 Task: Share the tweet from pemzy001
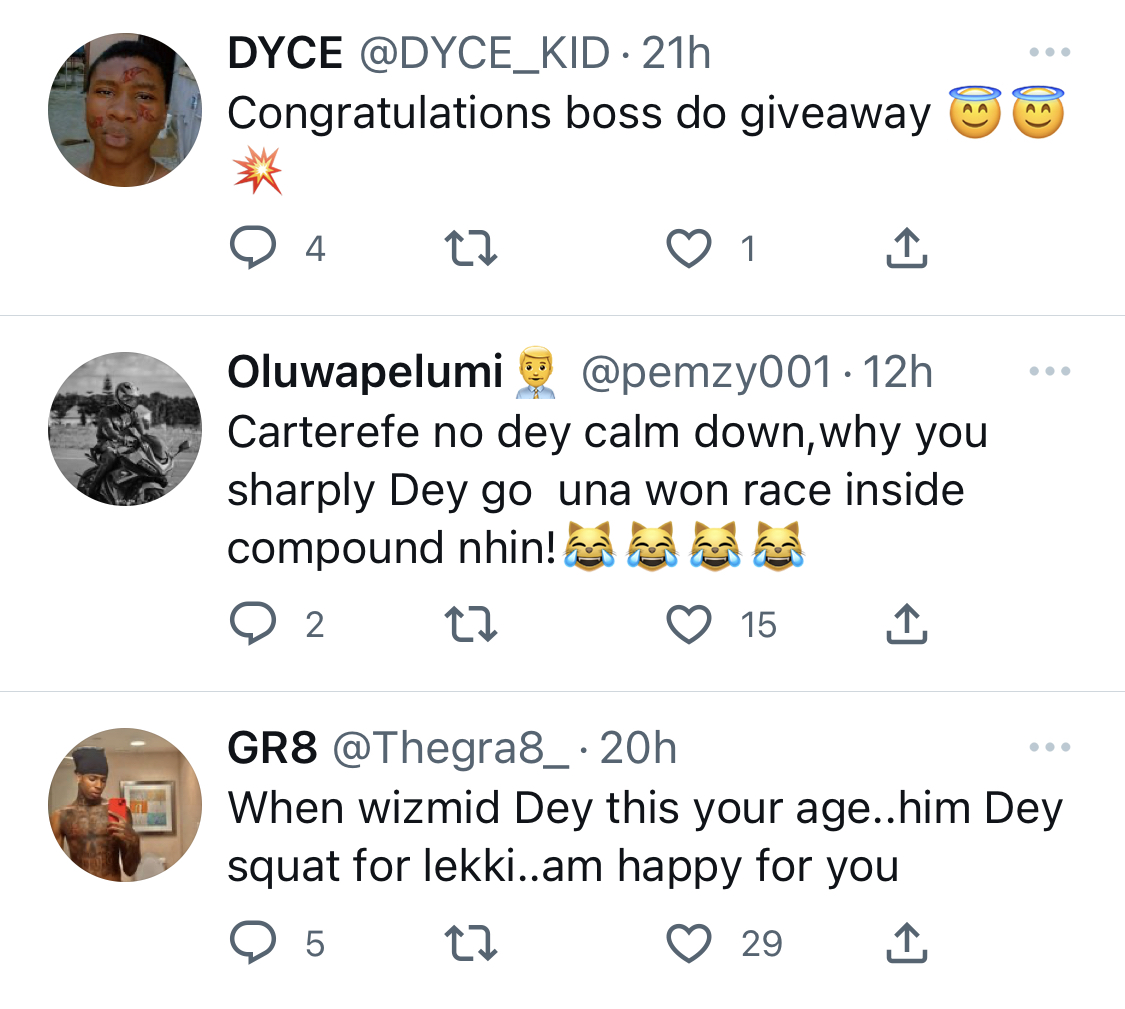click(x=907, y=623)
